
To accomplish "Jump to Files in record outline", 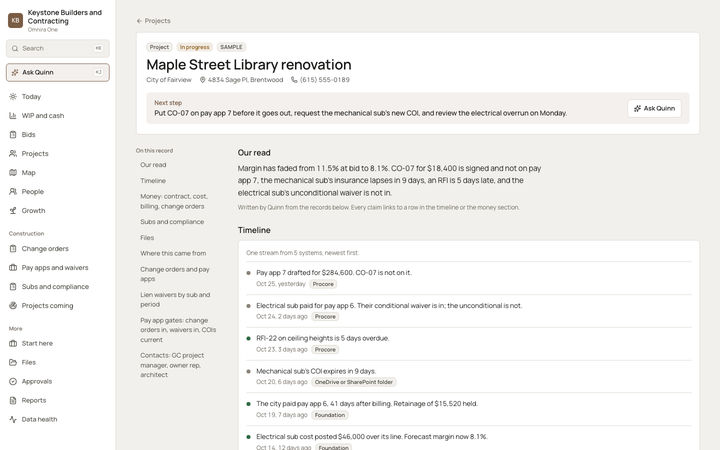I will 147,238.
